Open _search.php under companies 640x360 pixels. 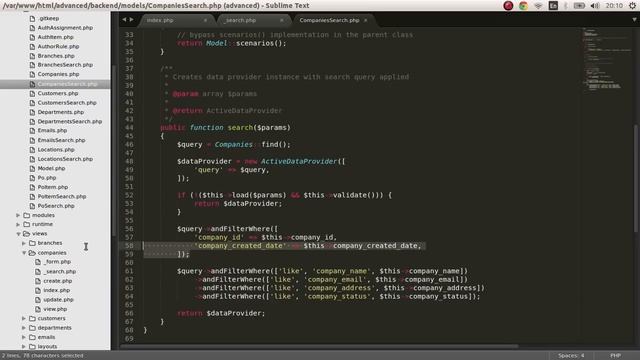(x=60, y=272)
